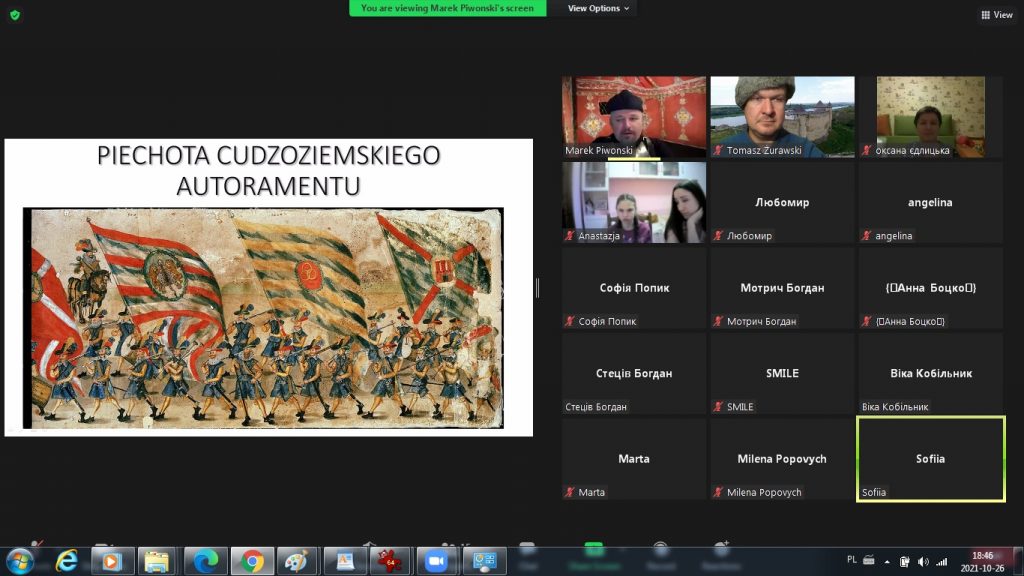This screenshot has width=1024, height=576.
Task: Click the Sofiia participant tile
Action: pyautogui.click(x=930, y=459)
